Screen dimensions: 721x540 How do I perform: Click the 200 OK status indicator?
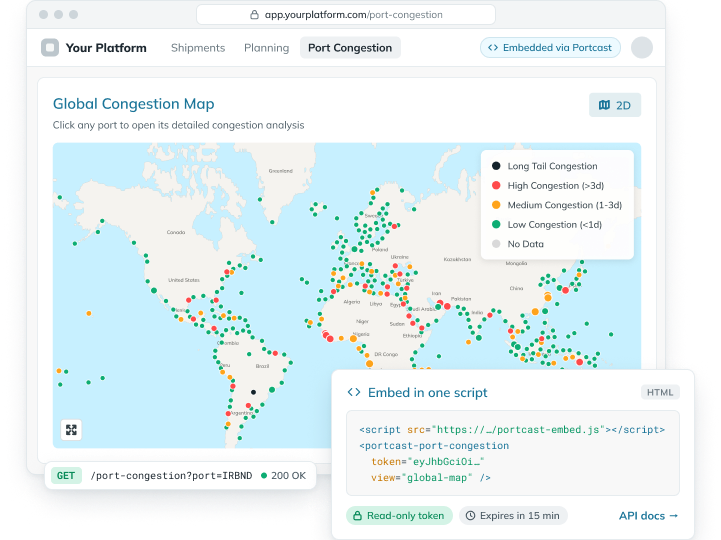coord(283,475)
